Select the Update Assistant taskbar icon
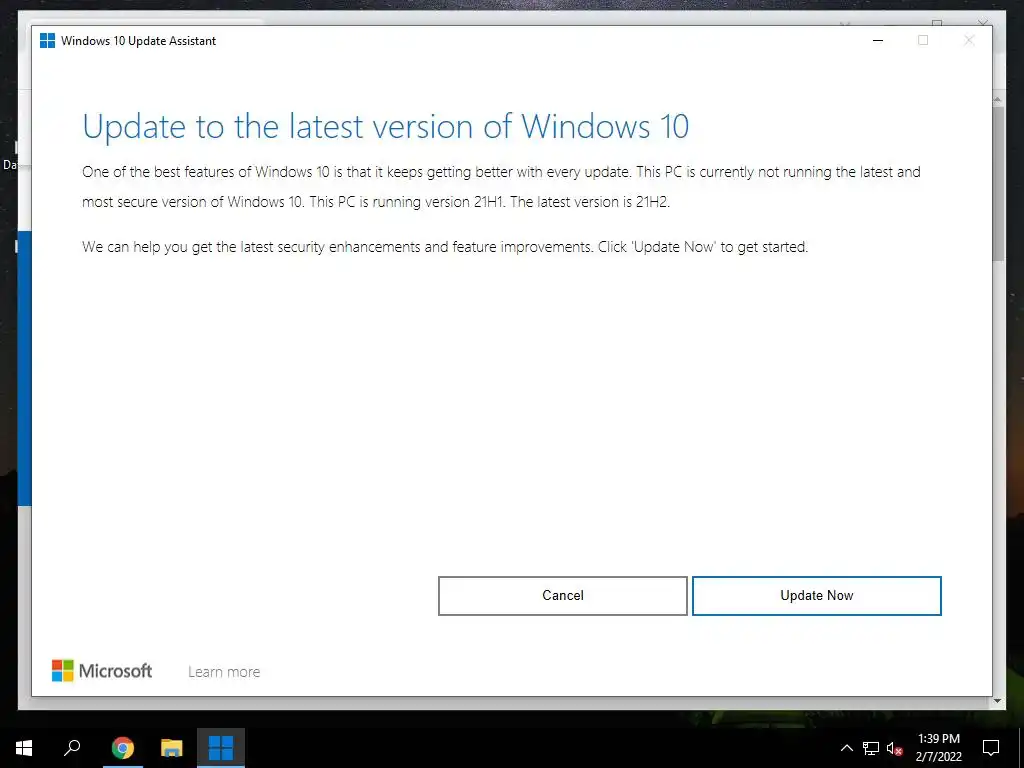Screen dimensions: 1024x768 click(x=221, y=748)
